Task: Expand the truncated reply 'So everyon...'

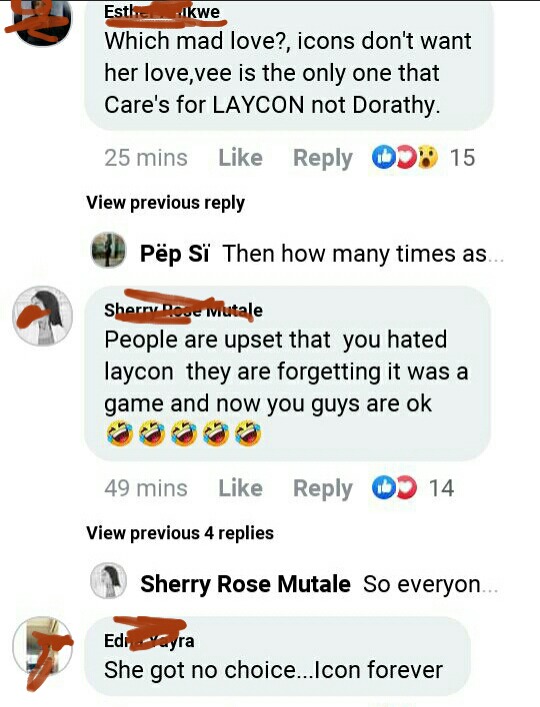Action: (x=430, y=584)
